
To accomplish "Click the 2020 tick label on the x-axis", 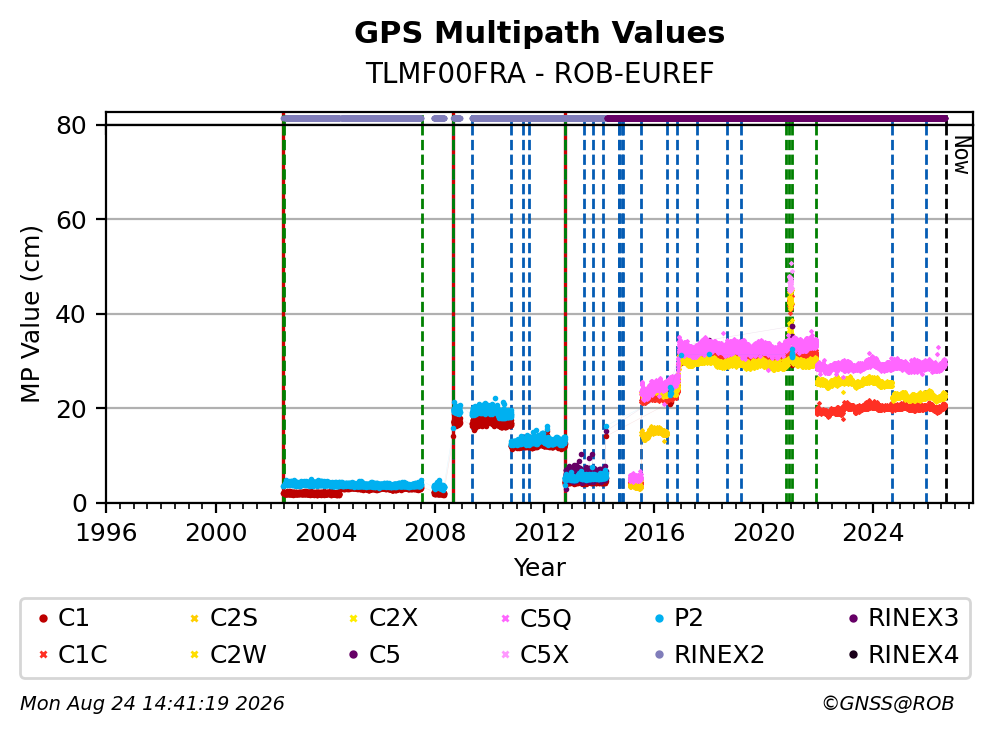I will click(764, 533).
